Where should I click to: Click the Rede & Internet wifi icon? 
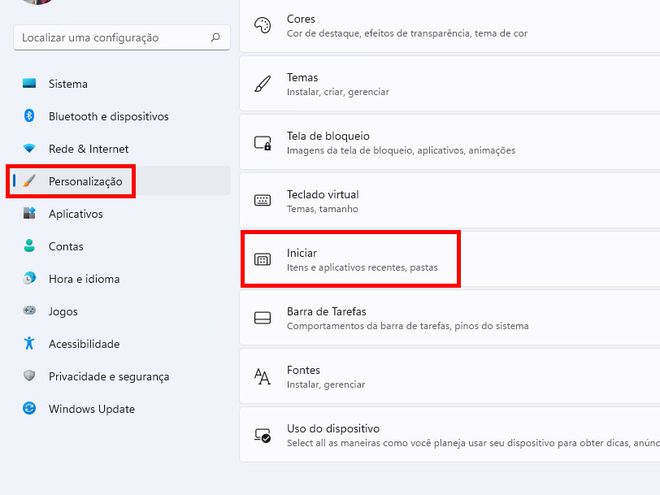coord(29,148)
